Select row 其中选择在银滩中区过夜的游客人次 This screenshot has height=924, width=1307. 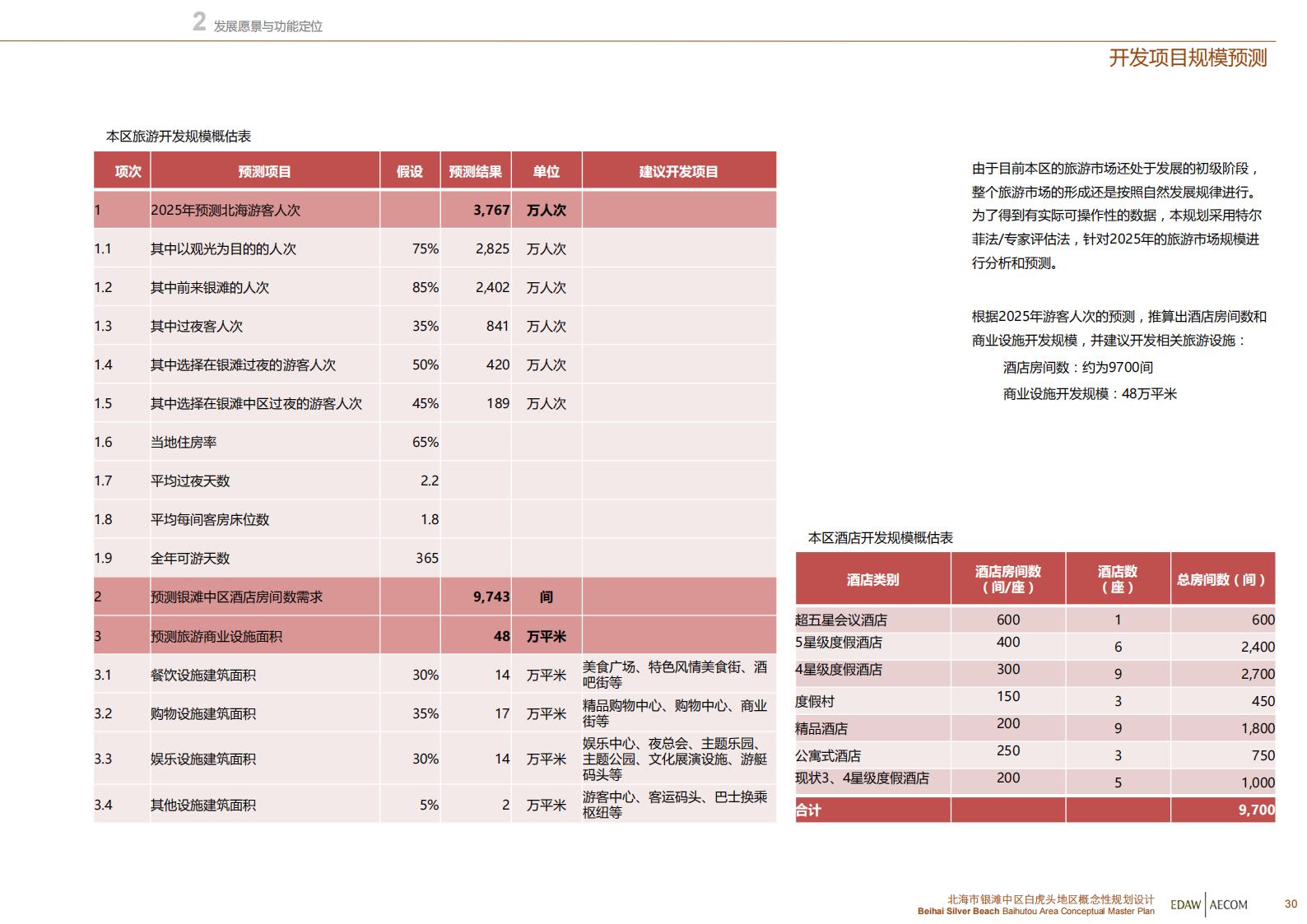tap(435, 403)
